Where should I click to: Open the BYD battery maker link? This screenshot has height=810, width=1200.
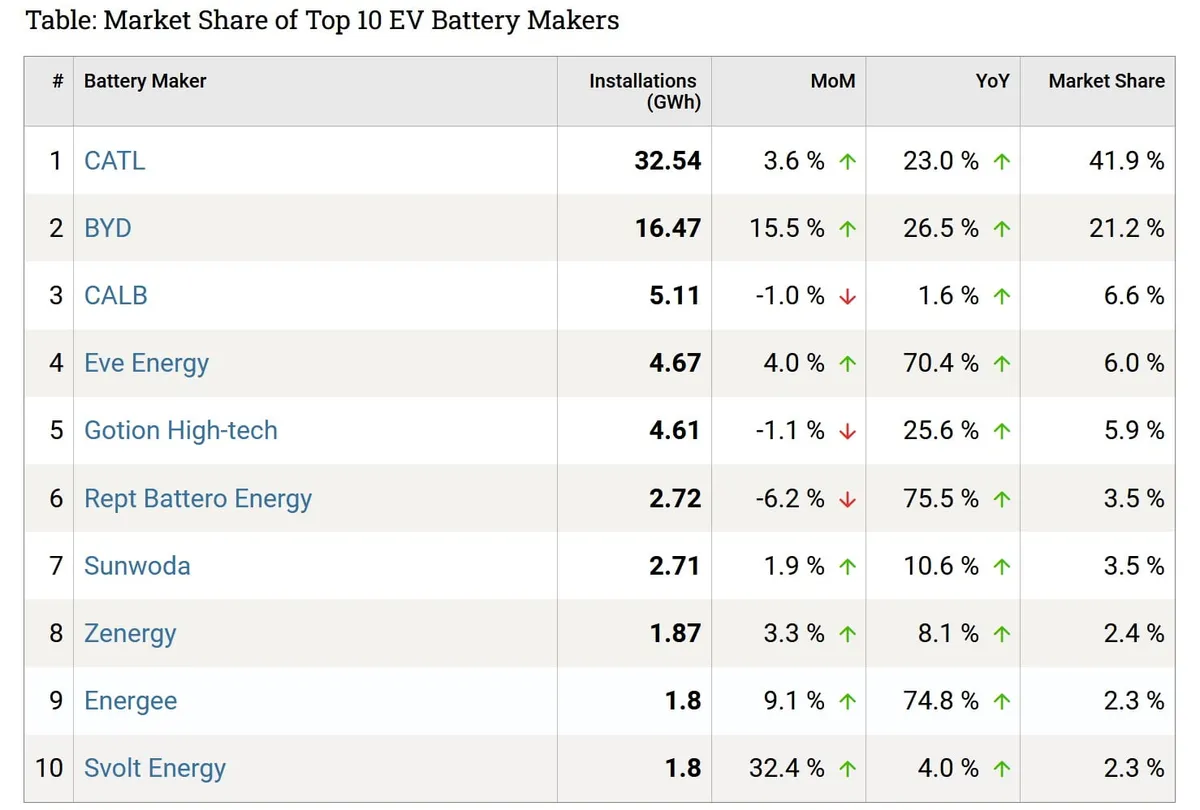tap(108, 228)
